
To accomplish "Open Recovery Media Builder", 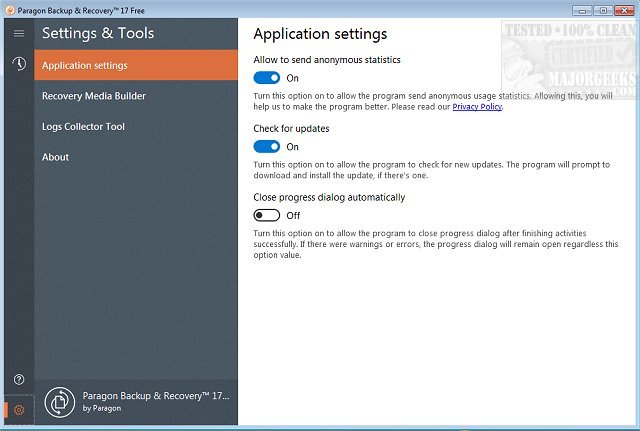I will (x=136, y=96).
